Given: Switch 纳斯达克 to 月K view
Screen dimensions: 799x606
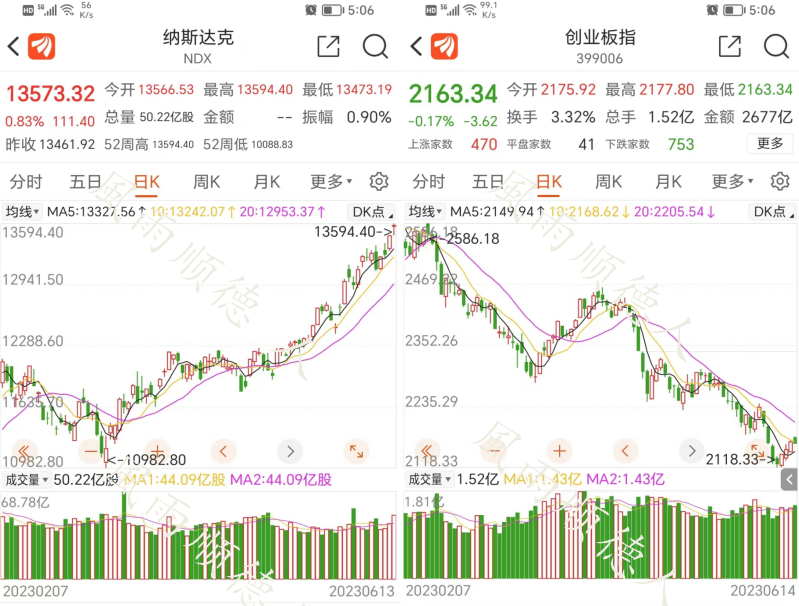Looking at the screenshot, I should pos(267,181).
